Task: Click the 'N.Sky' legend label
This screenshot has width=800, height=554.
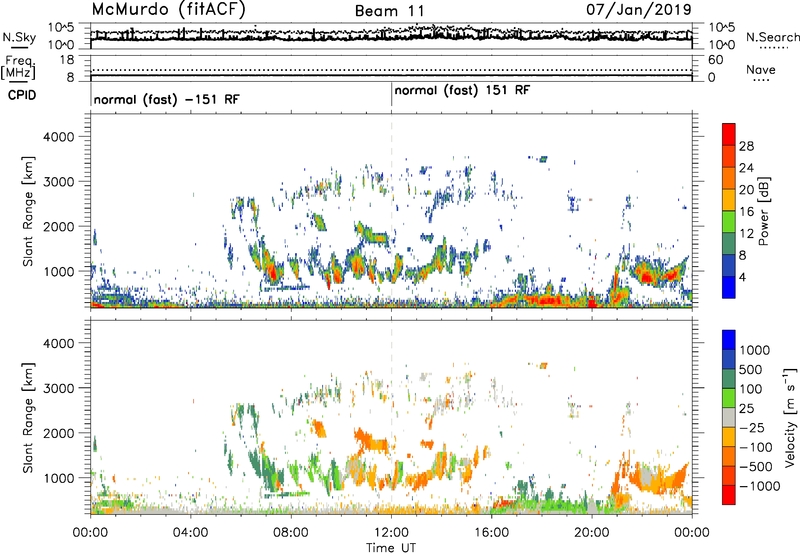Action: (19, 37)
